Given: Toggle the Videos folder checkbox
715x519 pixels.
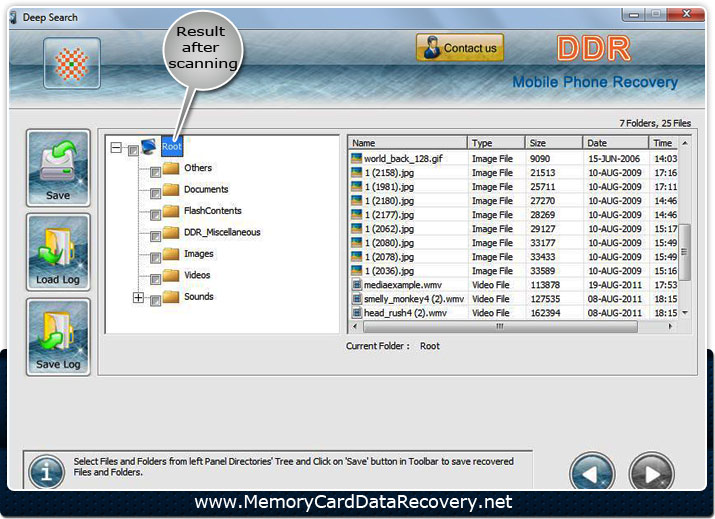Looking at the screenshot, I should [x=155, y=279].
